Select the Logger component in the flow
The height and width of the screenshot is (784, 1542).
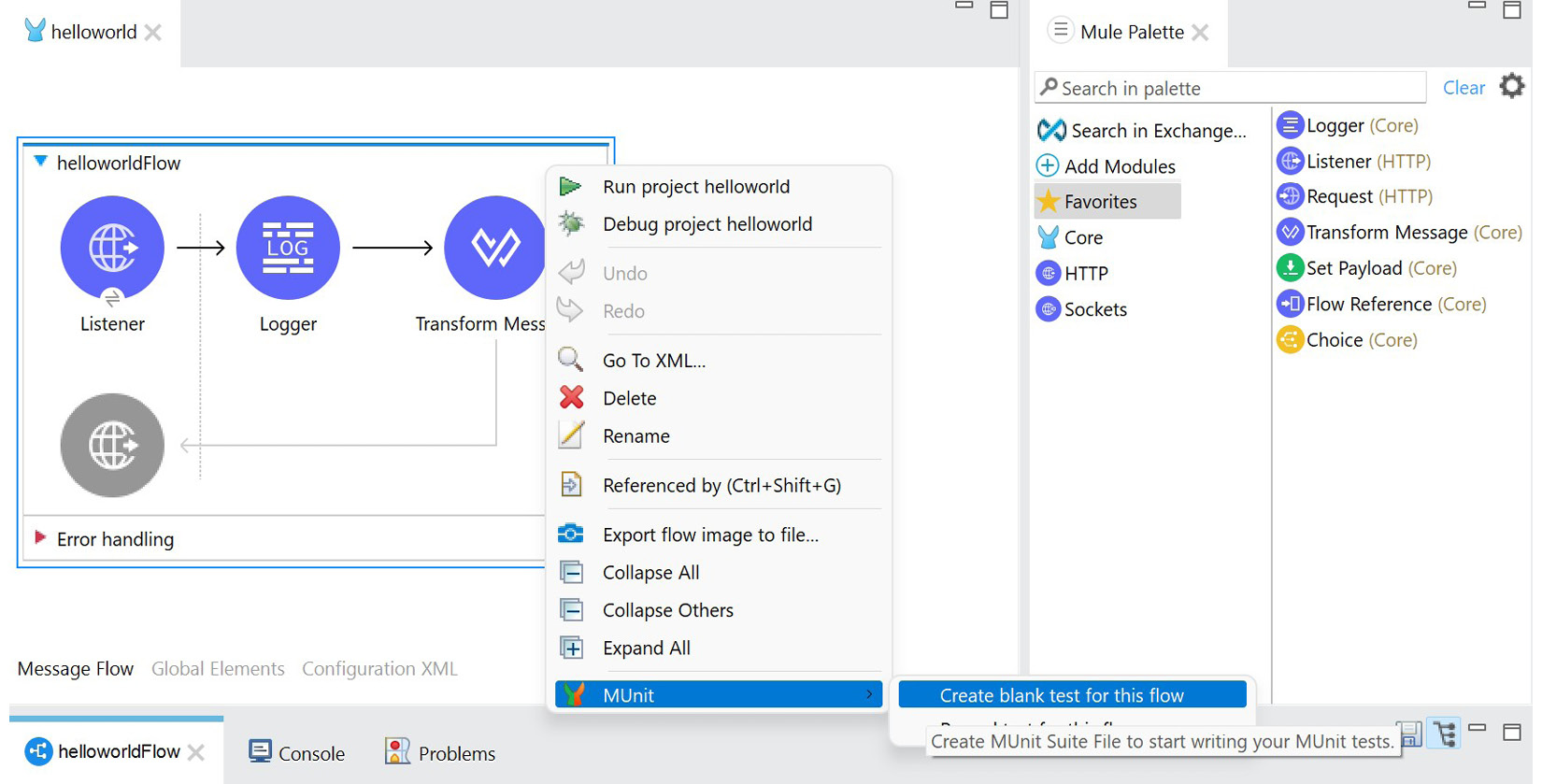(288, 248)
